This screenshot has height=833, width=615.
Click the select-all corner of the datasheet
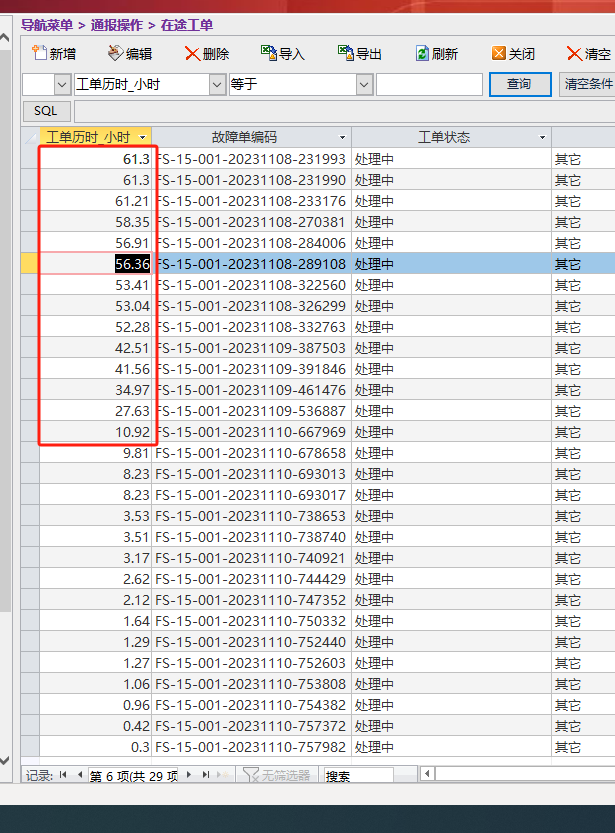pyautogui.click(x=30, y=138)
